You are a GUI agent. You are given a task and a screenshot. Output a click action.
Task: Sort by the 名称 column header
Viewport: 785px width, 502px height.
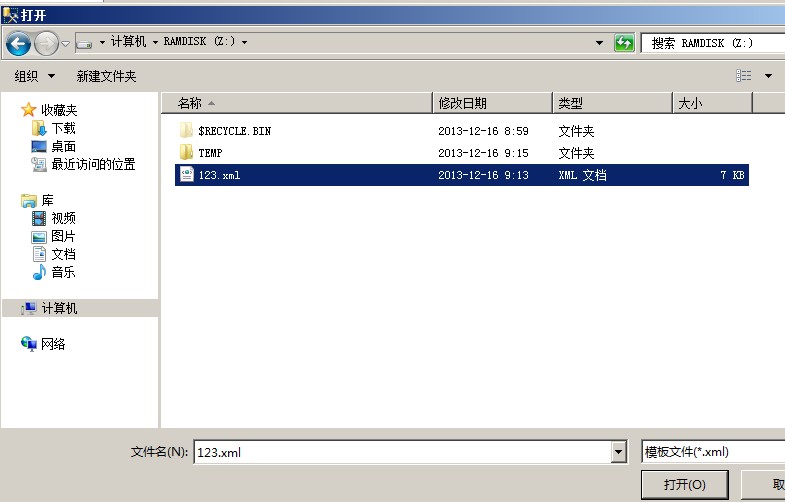[297, 103]
